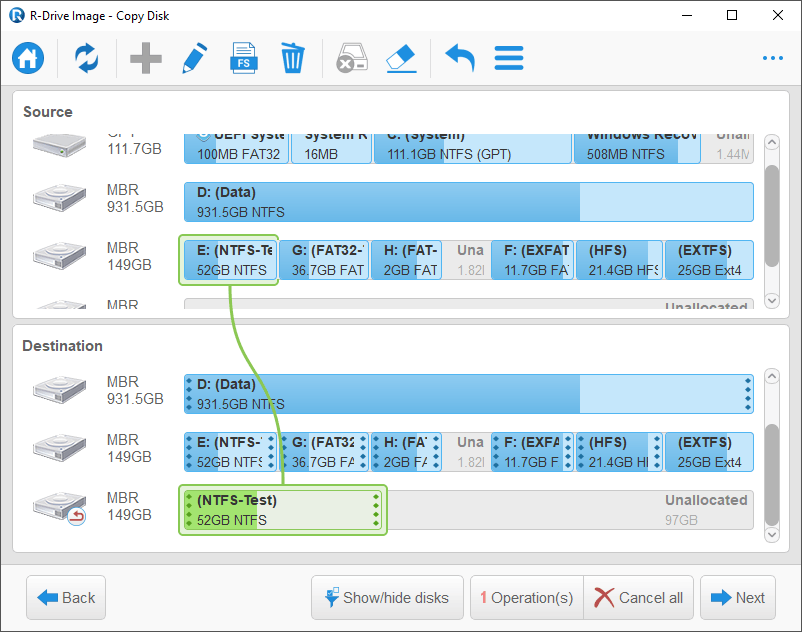Screen dimensions: 802x632
Task: Click the Source list scrollbar thumb
Action: point(772,216)
